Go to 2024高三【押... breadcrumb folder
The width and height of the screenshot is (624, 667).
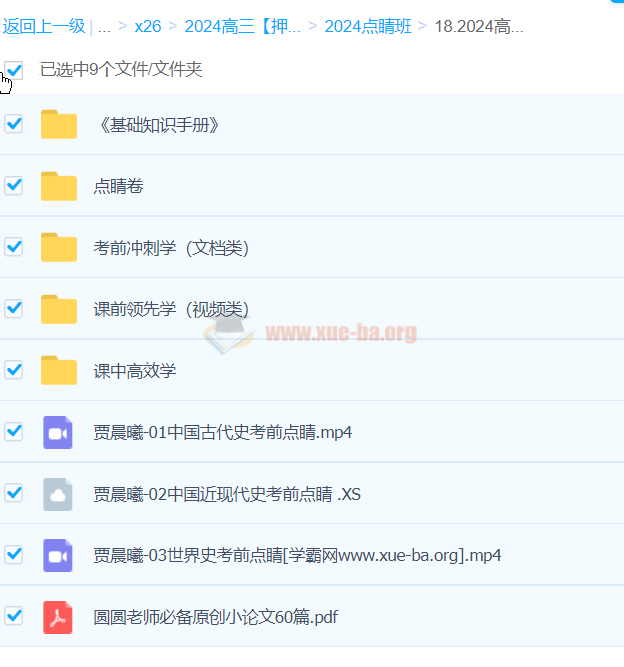tap(242, 27)
